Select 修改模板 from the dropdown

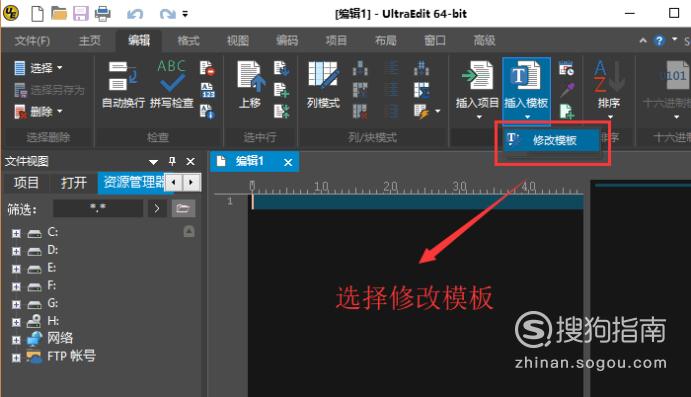click(x=552, y=140)
